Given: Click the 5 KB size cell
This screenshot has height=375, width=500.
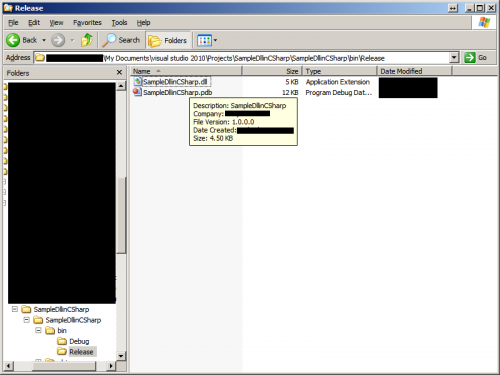Looking at the screenshot, I should click(x=292, y=82).
